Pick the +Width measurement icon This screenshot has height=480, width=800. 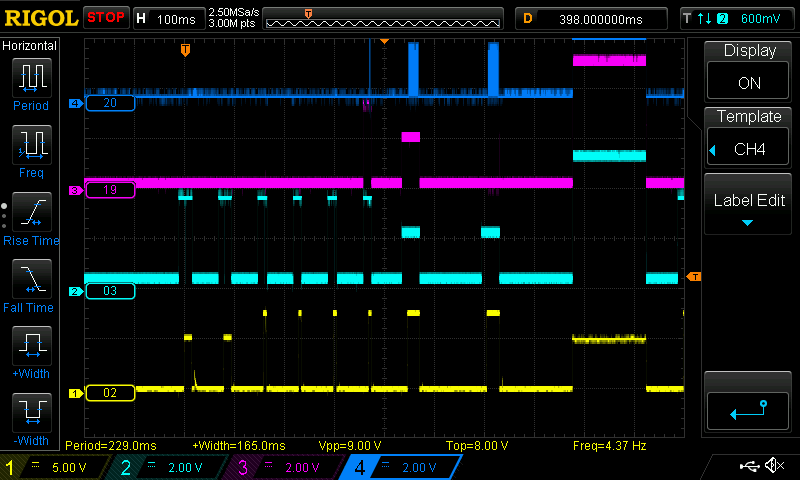30,349
